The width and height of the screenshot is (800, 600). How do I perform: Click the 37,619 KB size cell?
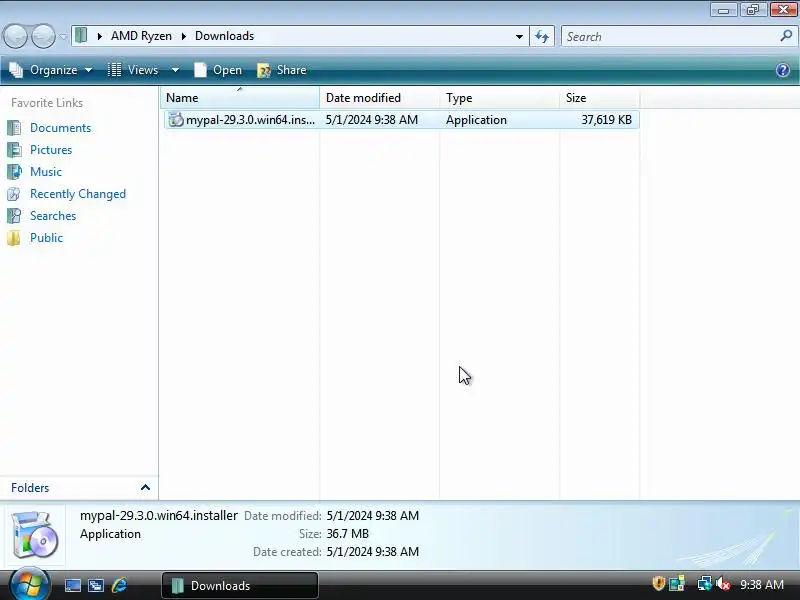(x=606, y=120)
